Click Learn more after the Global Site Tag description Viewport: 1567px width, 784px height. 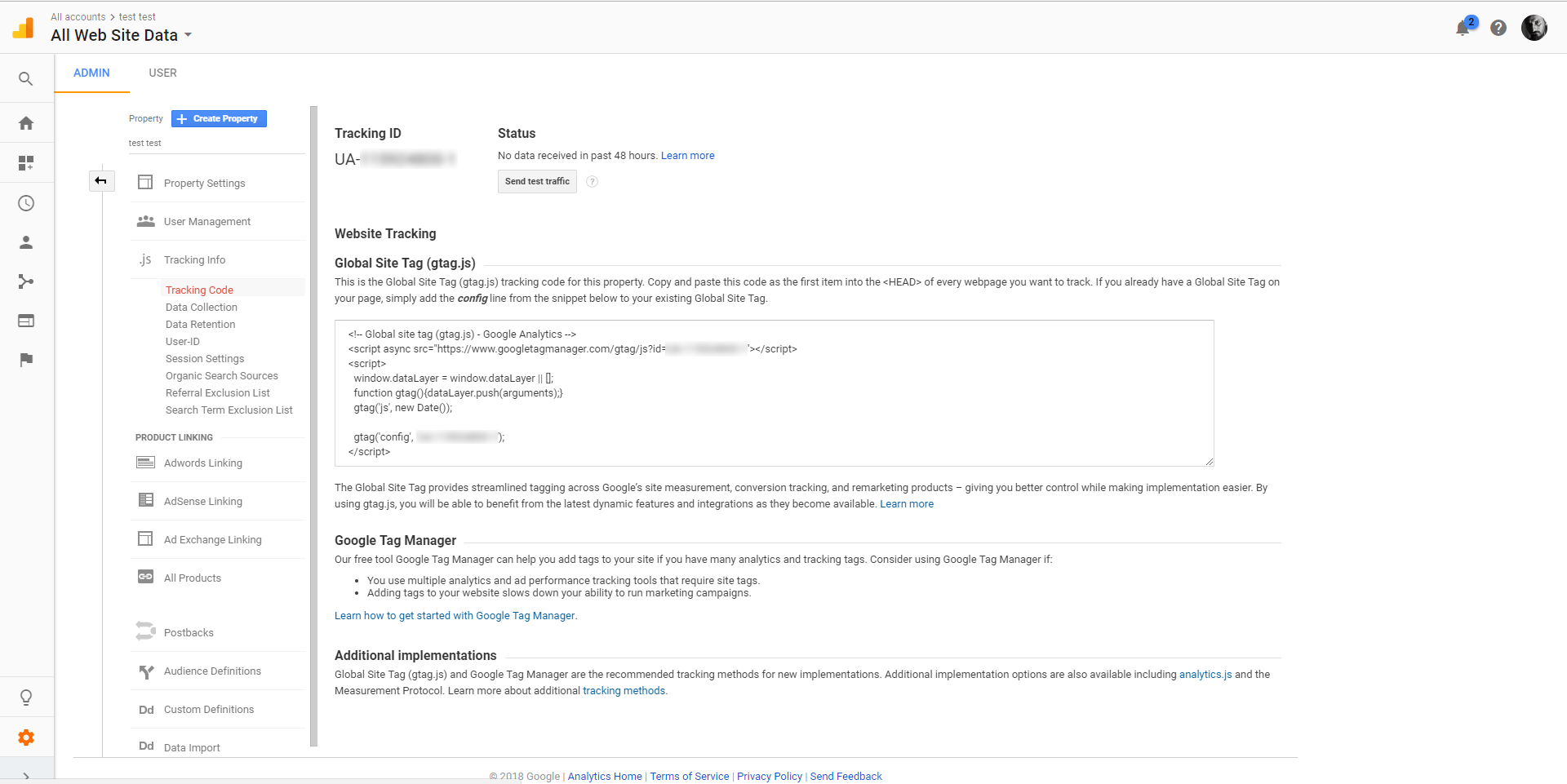[x=907, y=503]
